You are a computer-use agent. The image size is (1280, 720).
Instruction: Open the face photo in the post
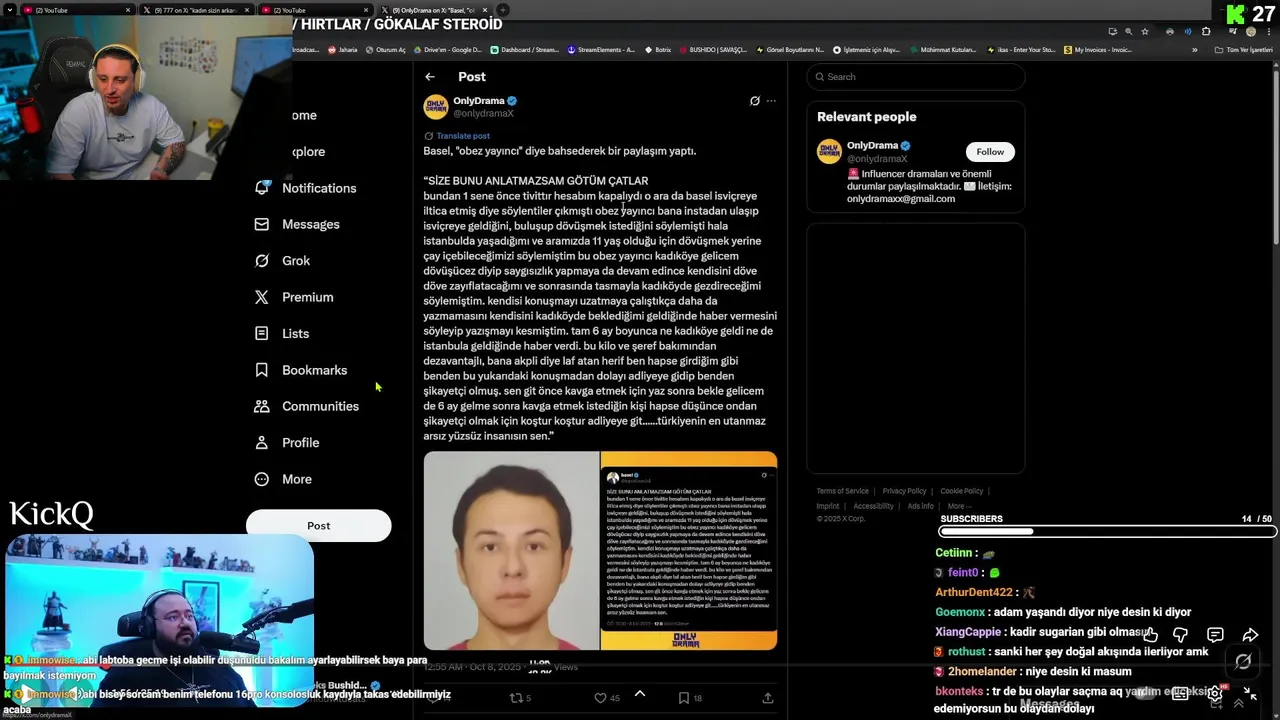511,551
